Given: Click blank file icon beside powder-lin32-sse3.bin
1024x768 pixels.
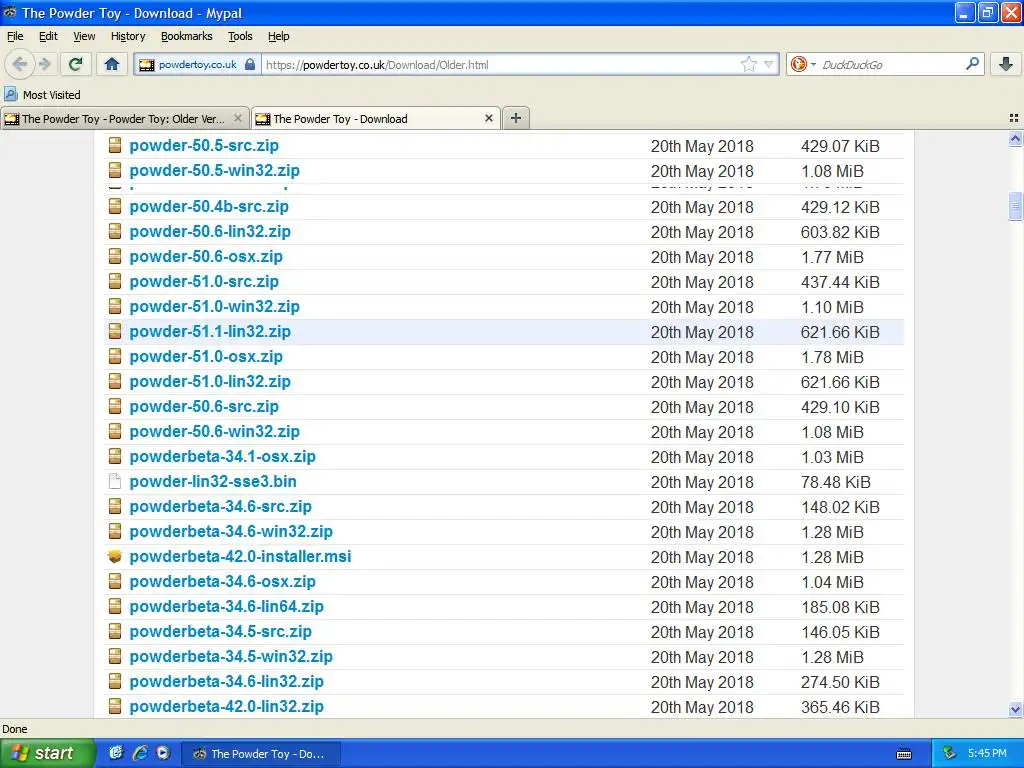Looking at the screenshot, I should (115, 481).
